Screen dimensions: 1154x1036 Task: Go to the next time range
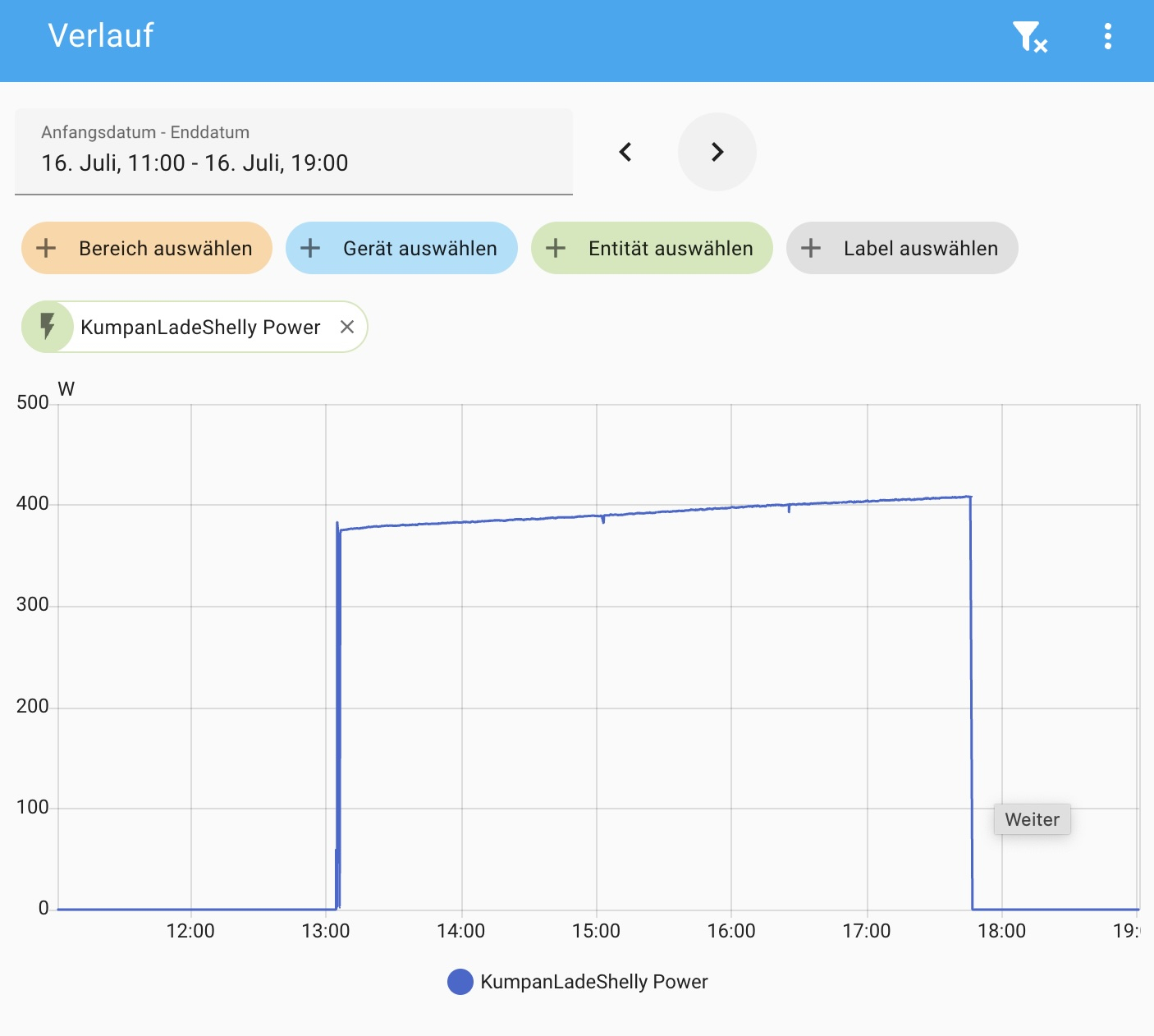click(717, 152)
